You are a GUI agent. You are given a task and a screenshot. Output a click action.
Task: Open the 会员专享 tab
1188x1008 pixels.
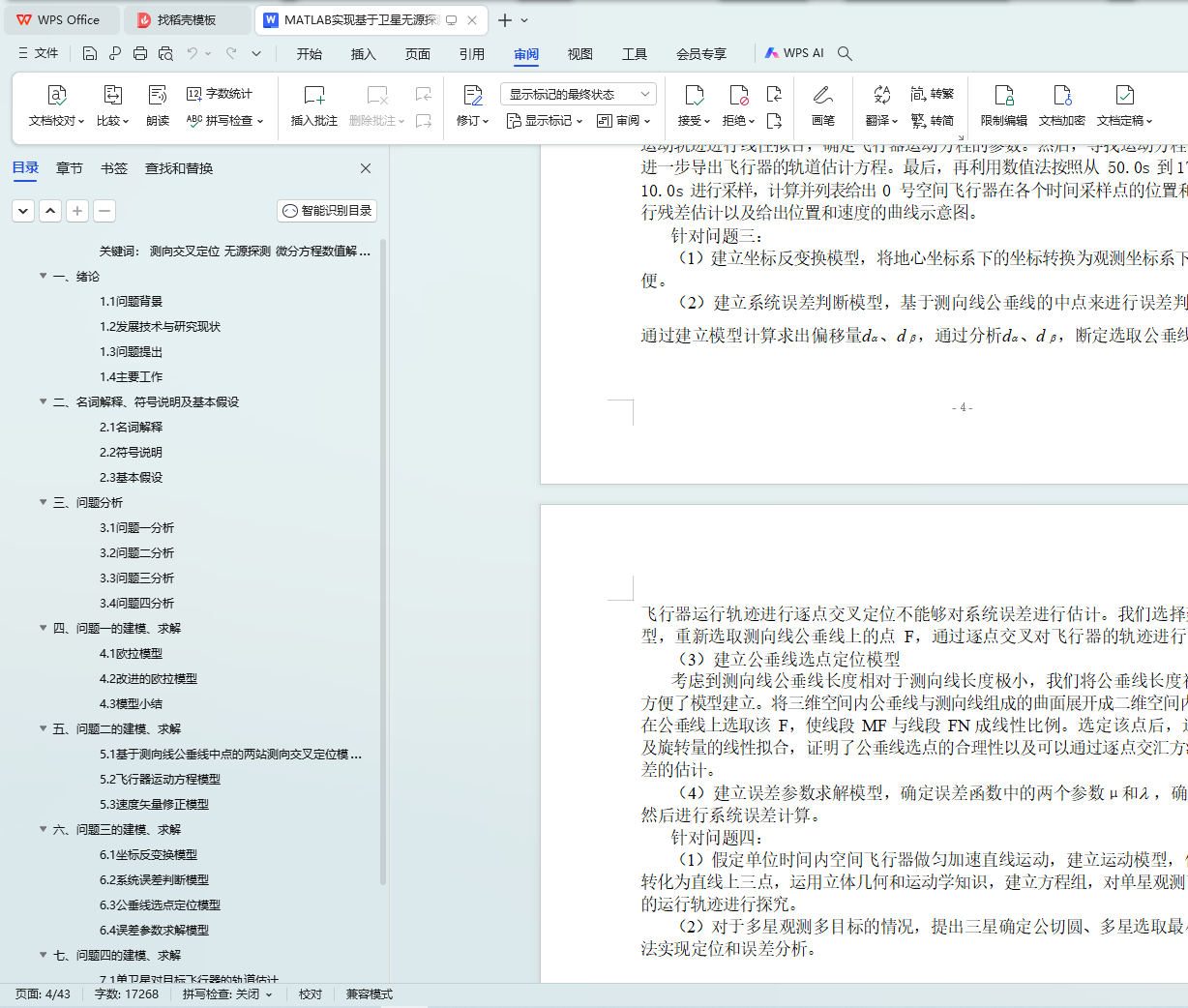click(x=701, y=54)
